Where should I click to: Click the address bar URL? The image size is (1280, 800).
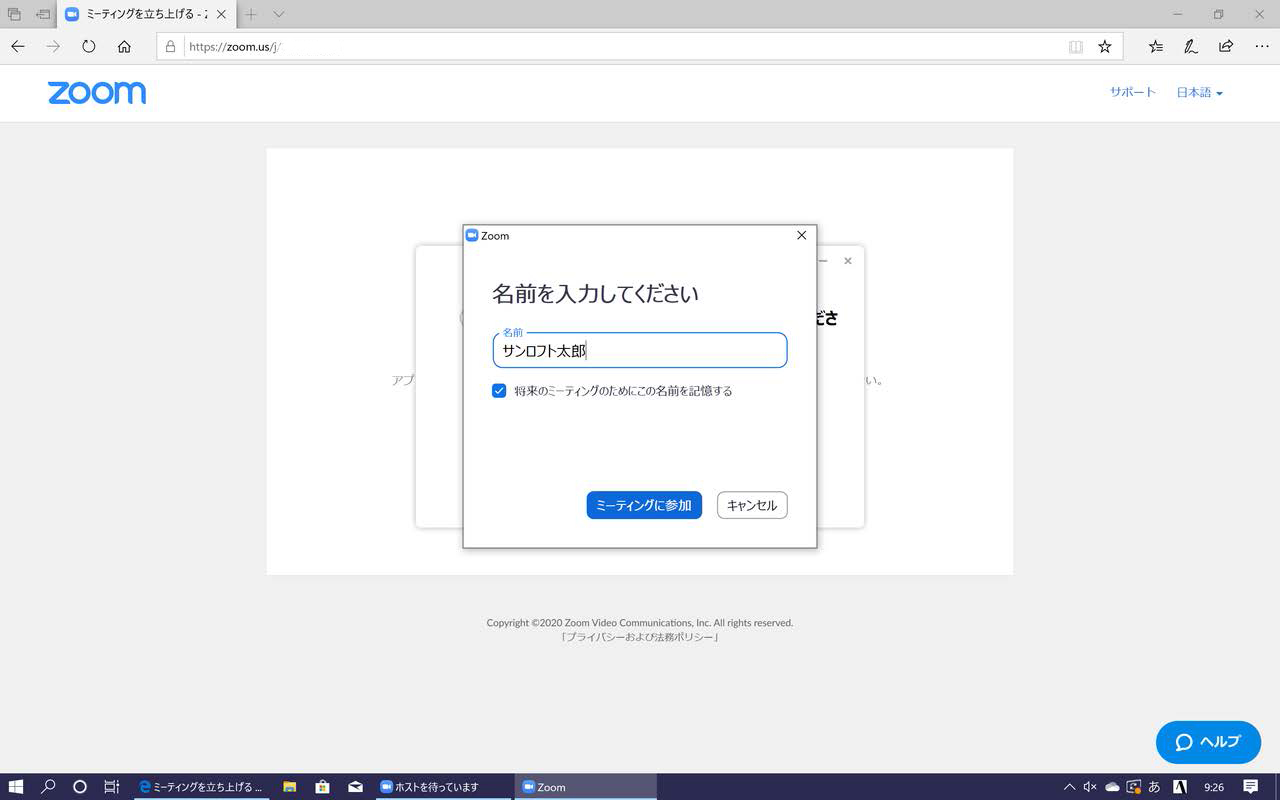236,47
